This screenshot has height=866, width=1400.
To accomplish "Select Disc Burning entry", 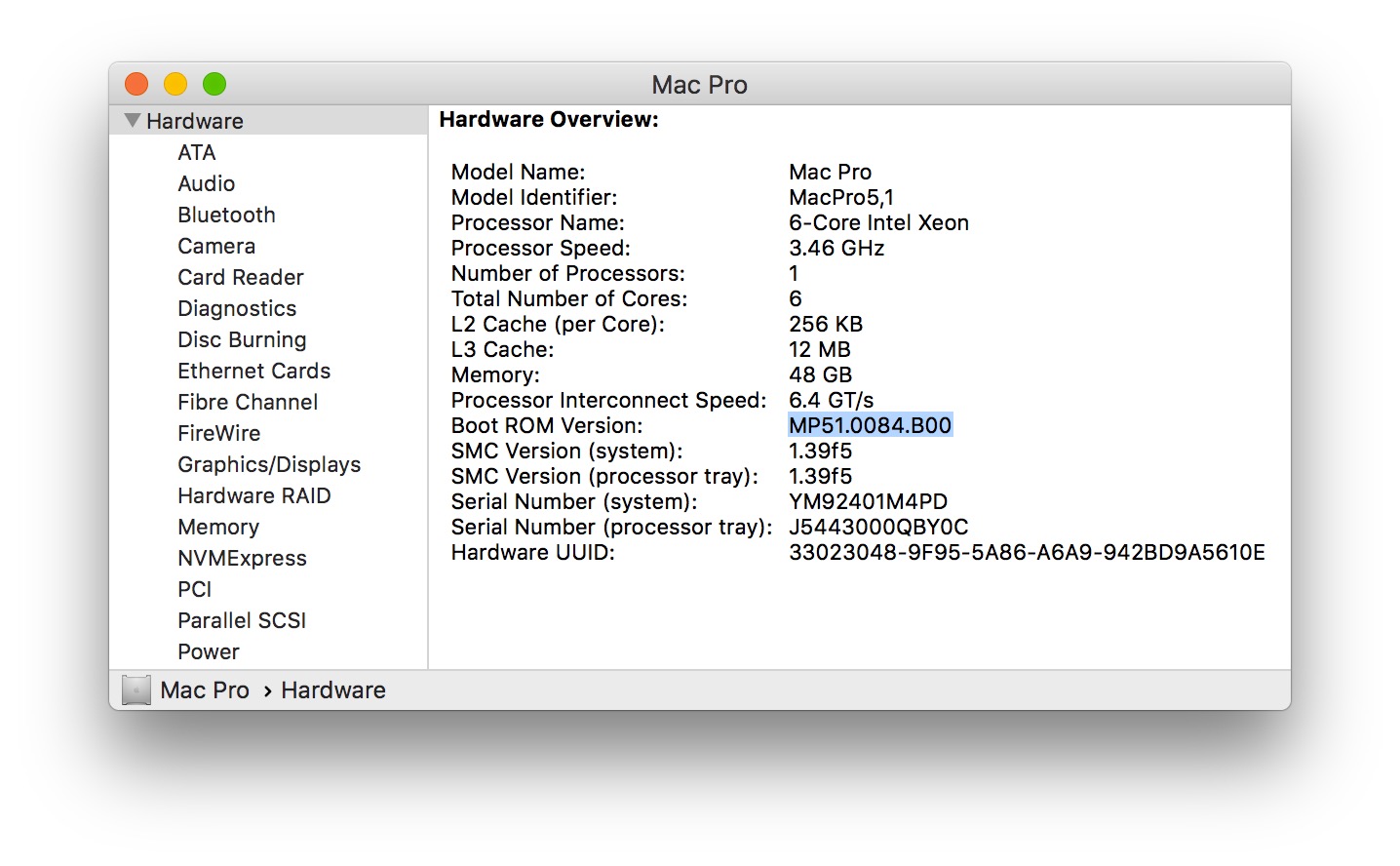I will click(x=242, y=339).
